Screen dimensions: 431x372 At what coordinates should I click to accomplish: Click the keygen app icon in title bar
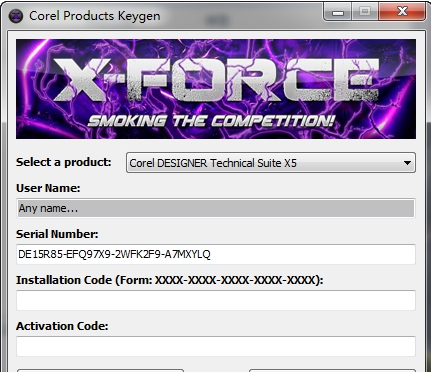16,16
